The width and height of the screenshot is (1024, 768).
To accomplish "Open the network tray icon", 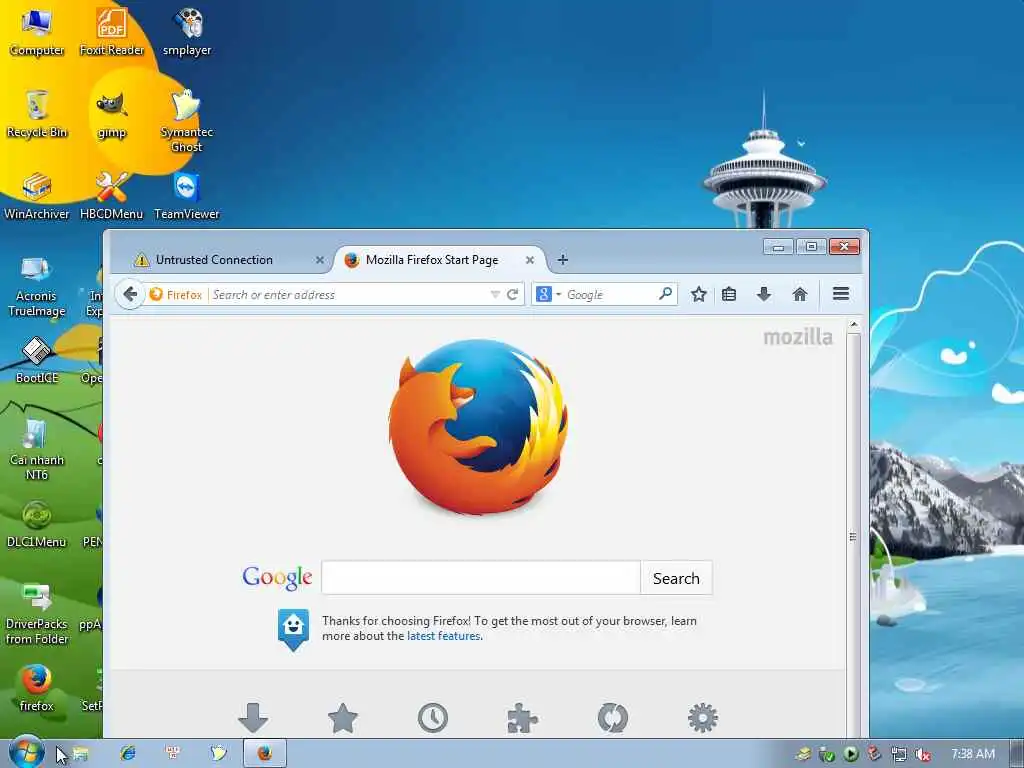I will pyautogui.click(x=899, y=754).
